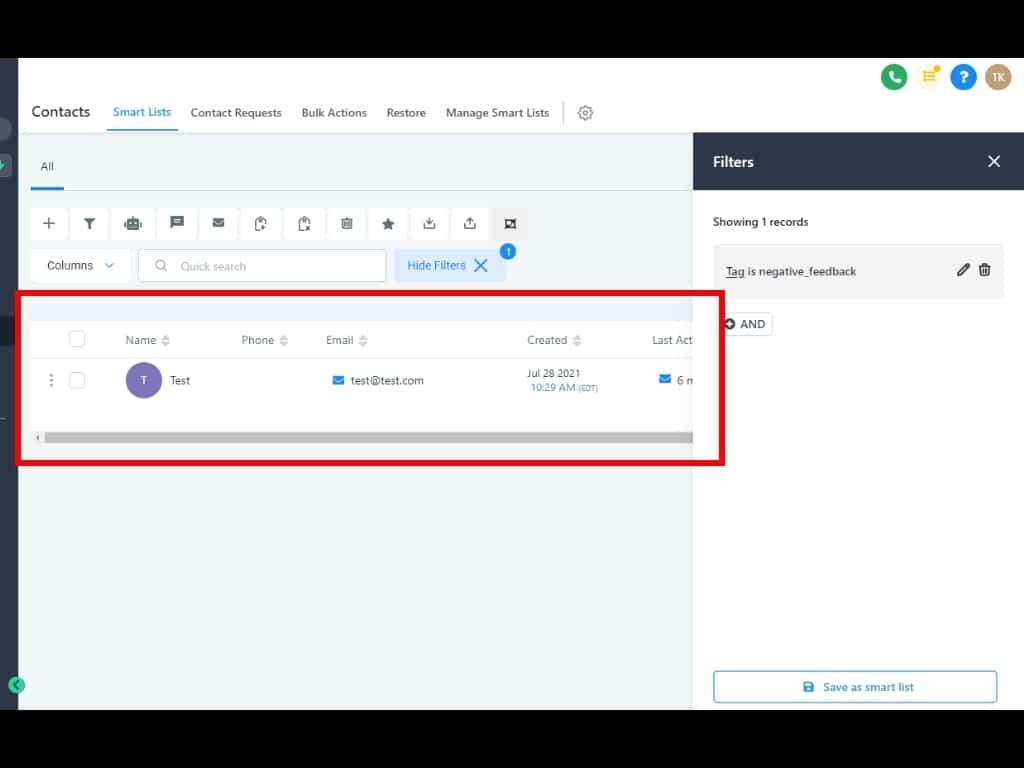Click the trash delete contacts icon
The height and width of the screenshot is (768, 1024).
[x=347, y=224]
